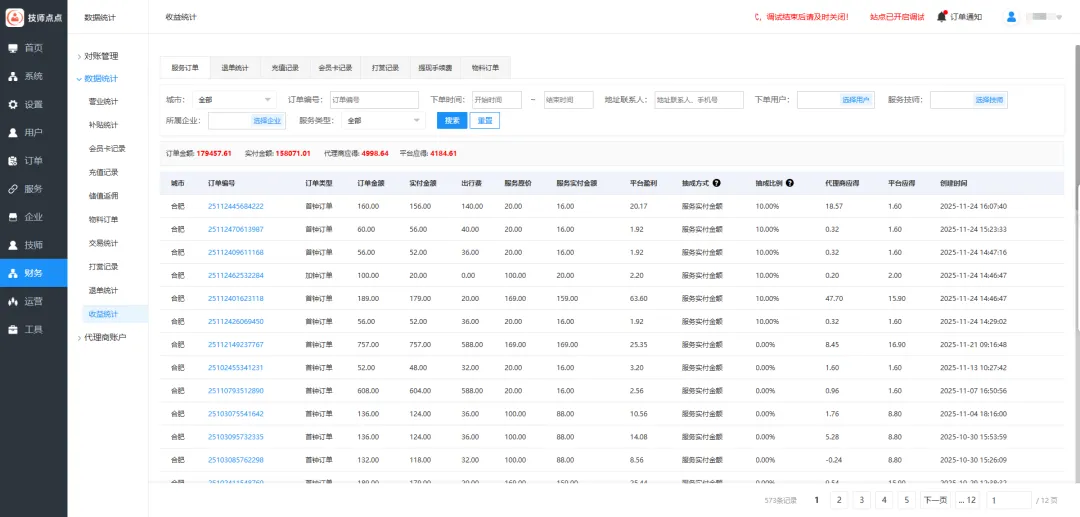Click the blue 搜索 button
The width and height of the screenshot is (1080, 517).
tap(452, 121)
